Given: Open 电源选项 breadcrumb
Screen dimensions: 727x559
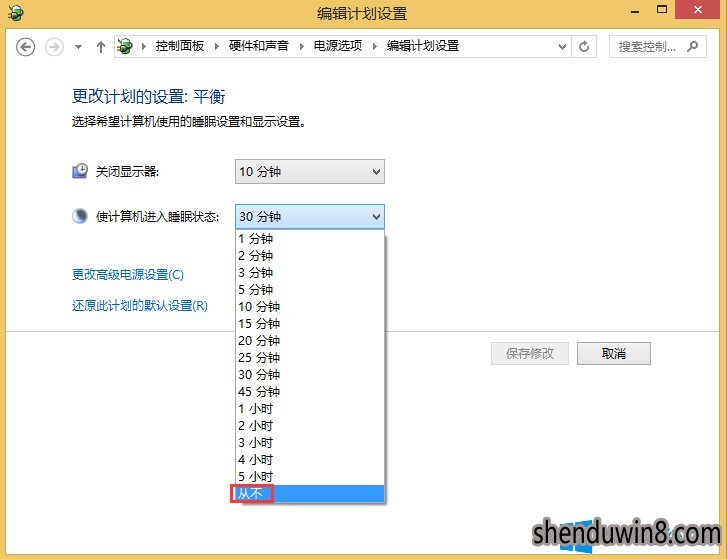Looking at the screenshot, I should point(338,46).
